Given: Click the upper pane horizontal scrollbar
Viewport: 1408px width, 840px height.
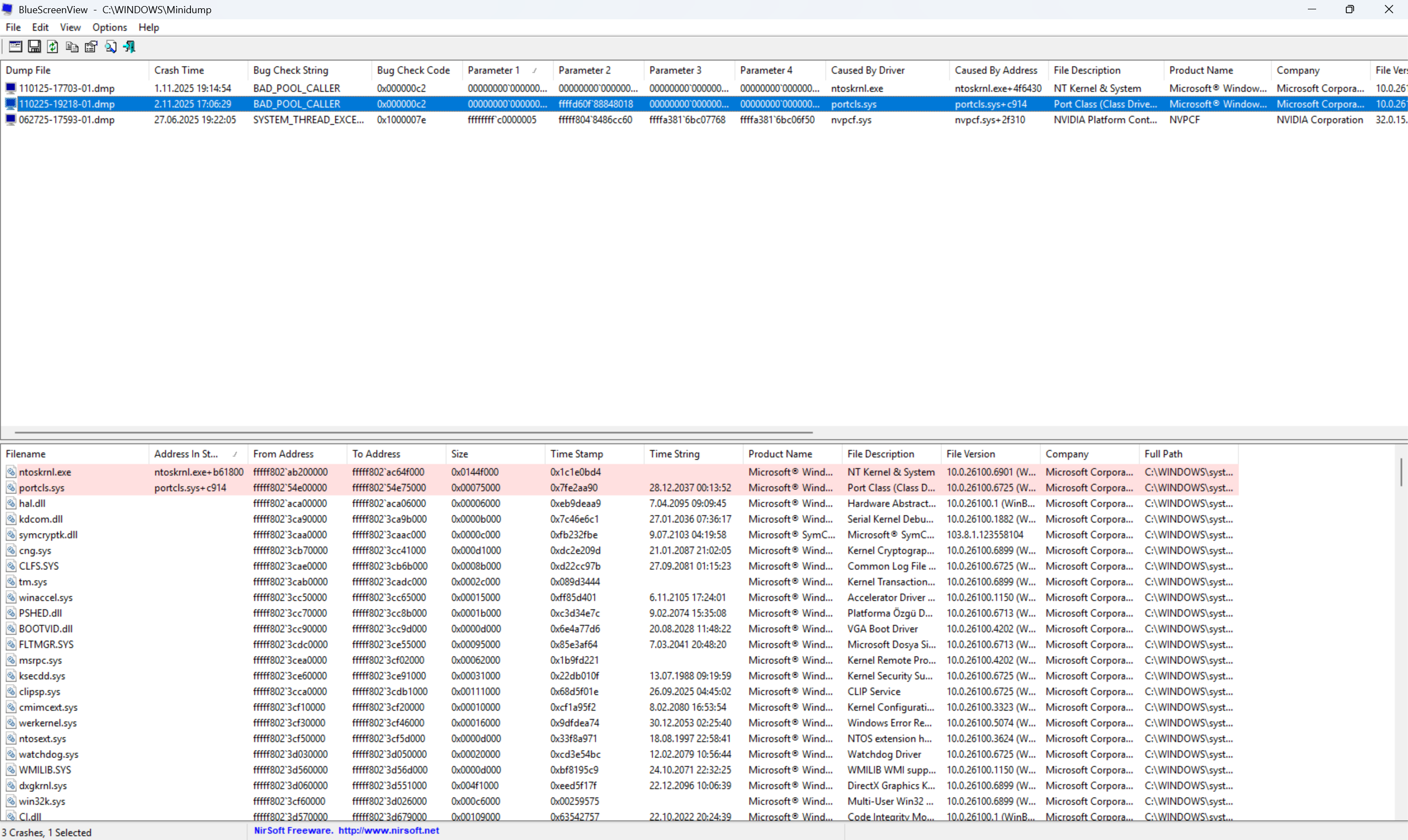Looking at the screenshot, I should (414, 432).
